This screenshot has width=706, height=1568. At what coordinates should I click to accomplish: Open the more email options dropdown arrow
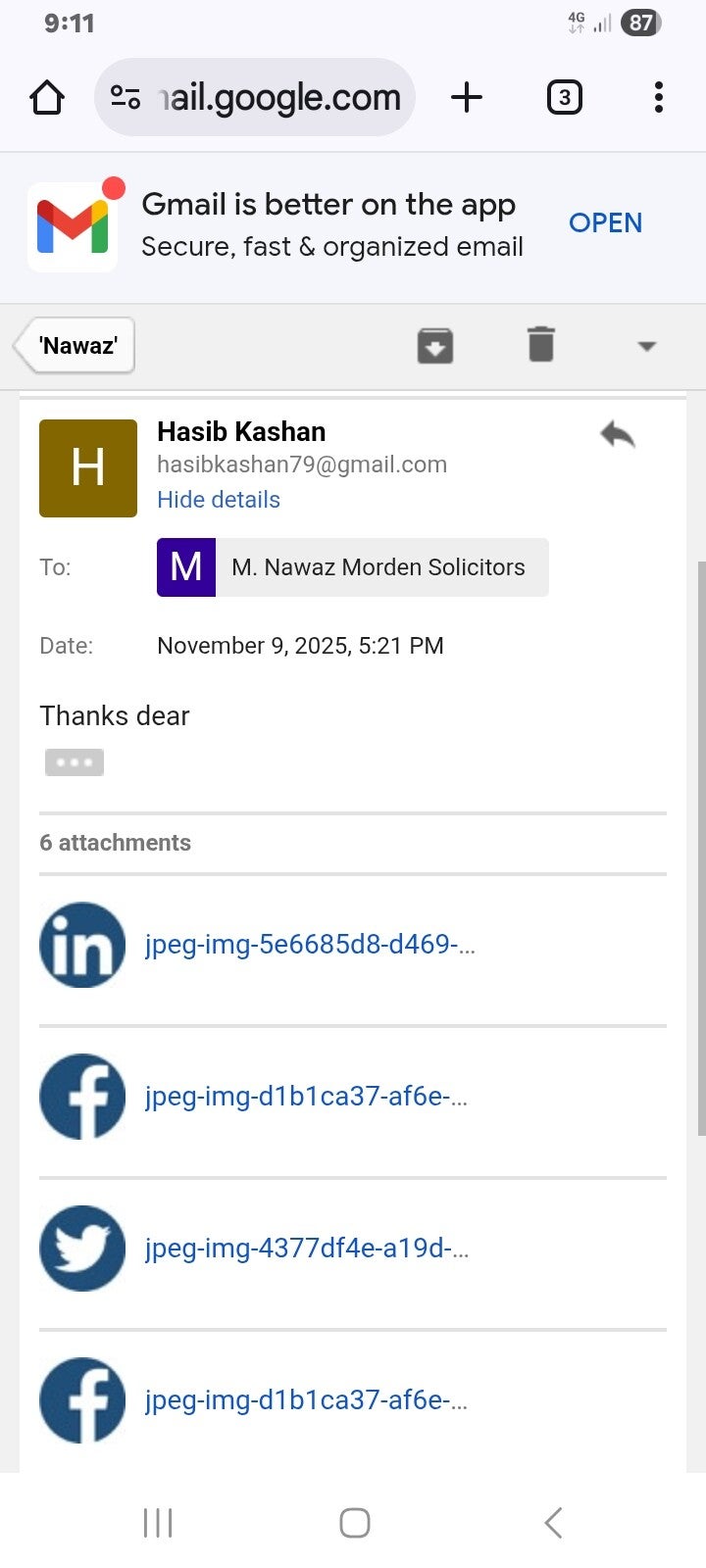(x=647, y=345)
